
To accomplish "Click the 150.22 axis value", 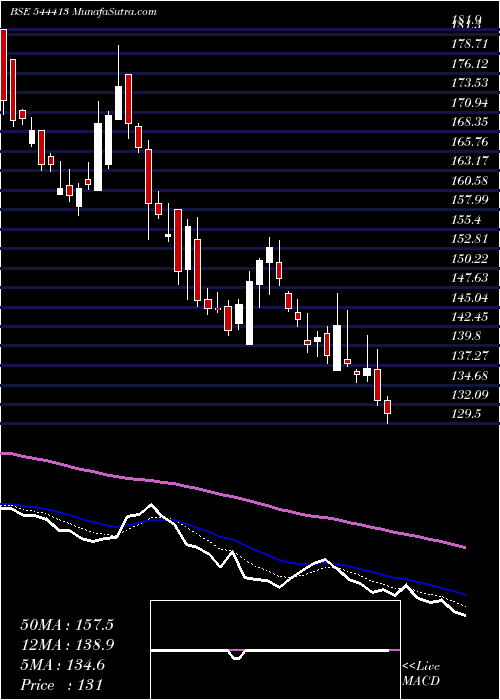I will pos(468,258).
